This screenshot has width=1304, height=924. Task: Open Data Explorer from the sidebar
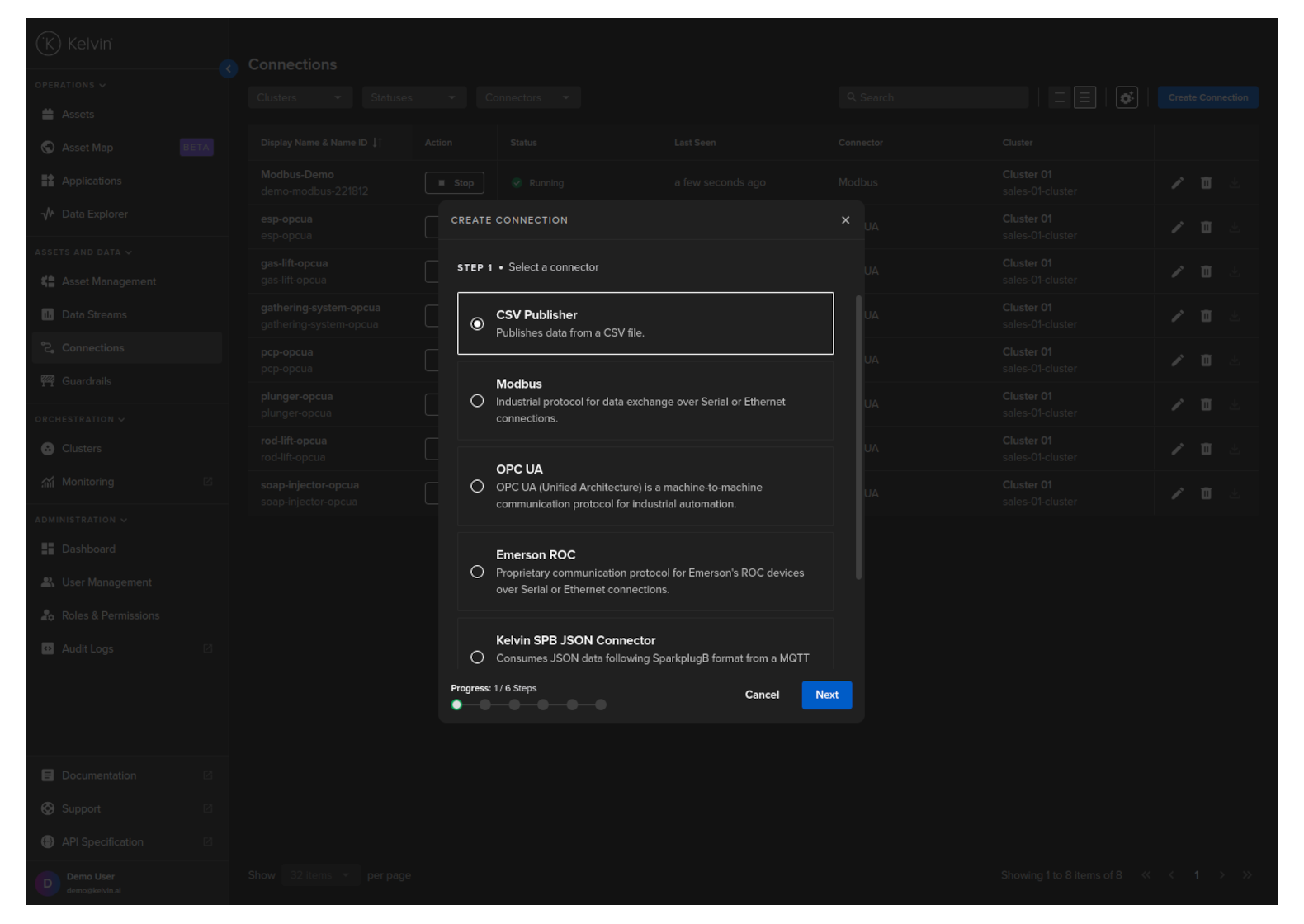point(94,214)
